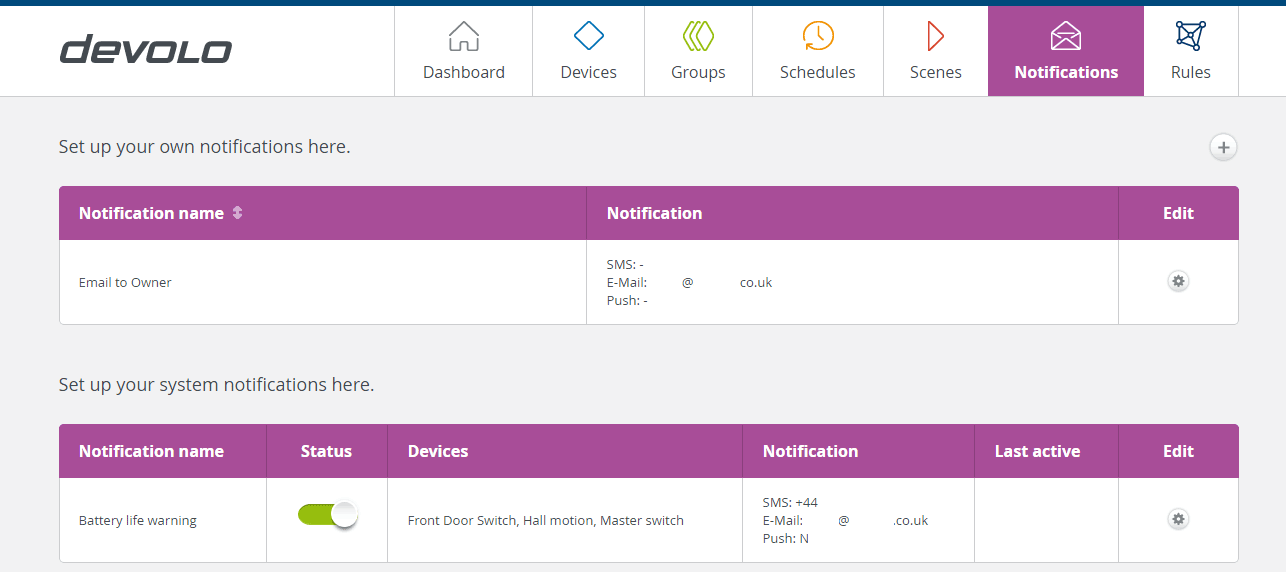Open the Devices diamond icon
This screenshot has height=572, width=1286.
point(588,37)
